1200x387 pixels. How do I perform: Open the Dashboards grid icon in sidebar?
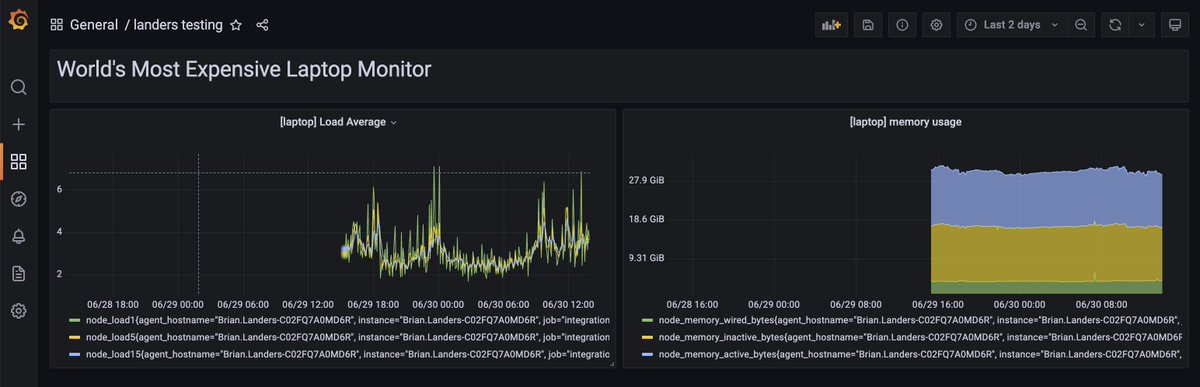tap(18, 161)
